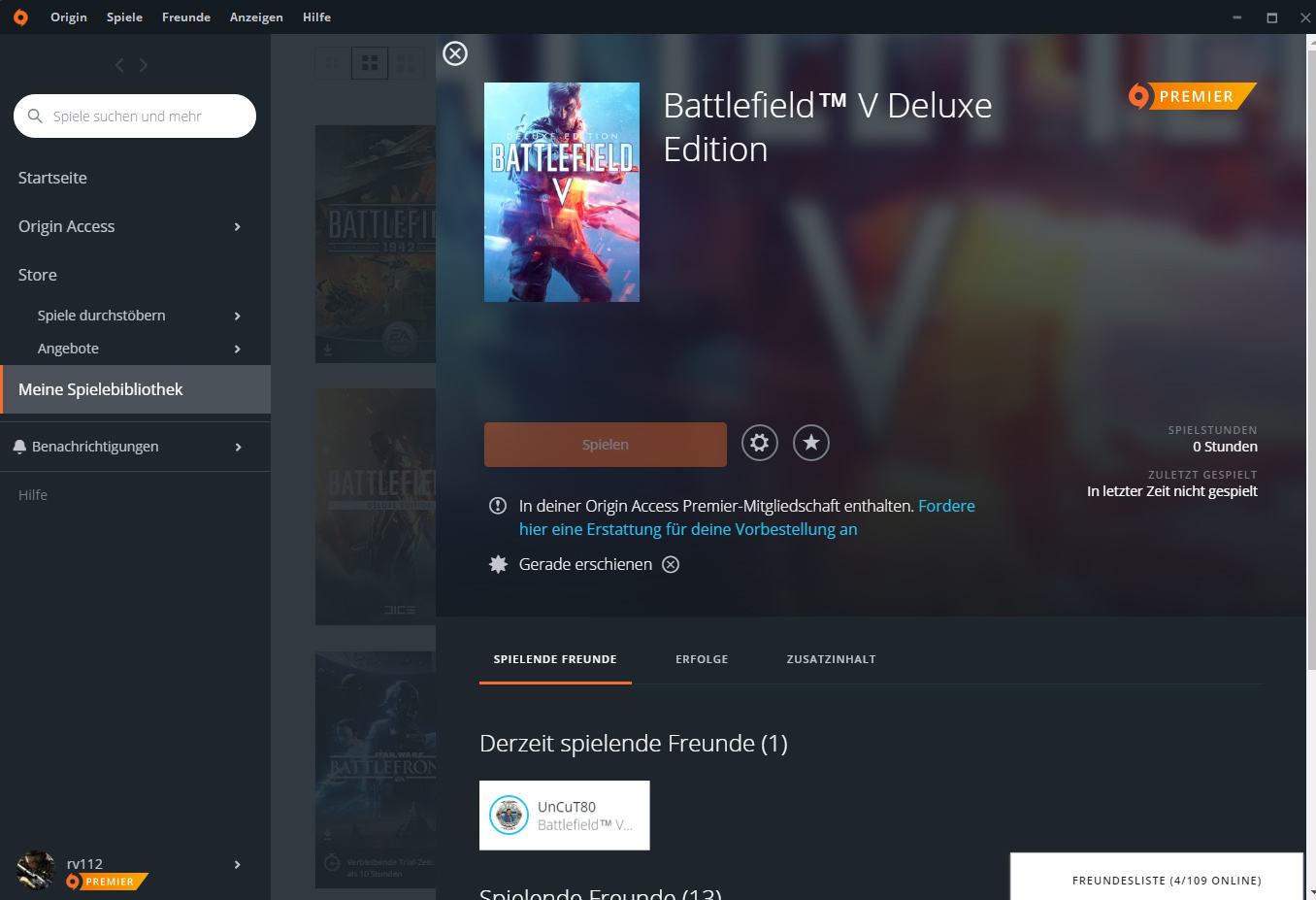Click the Spielen button
The image size is (1316, 900).
click(606, 445)
